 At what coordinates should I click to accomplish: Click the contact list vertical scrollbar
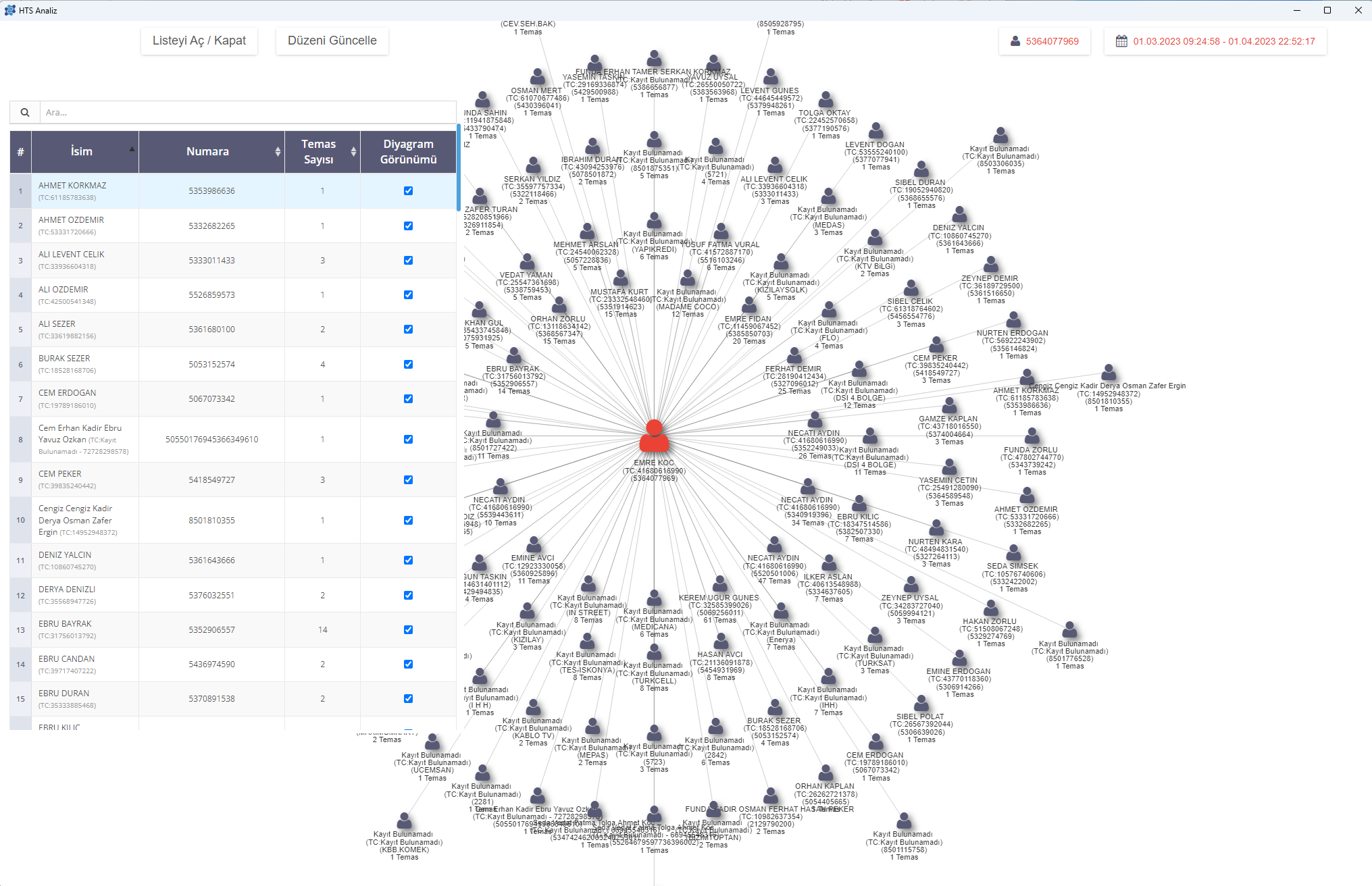point(459,167)
